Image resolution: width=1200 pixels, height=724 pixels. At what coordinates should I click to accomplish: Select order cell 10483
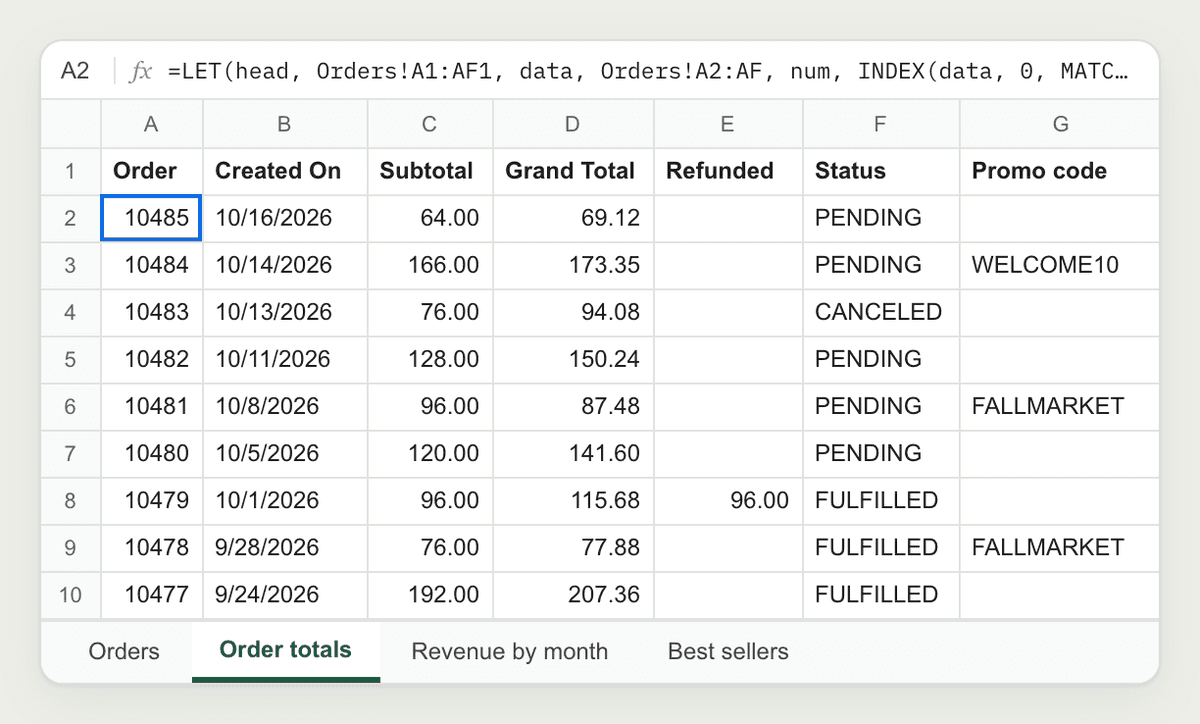coord(152,312)
